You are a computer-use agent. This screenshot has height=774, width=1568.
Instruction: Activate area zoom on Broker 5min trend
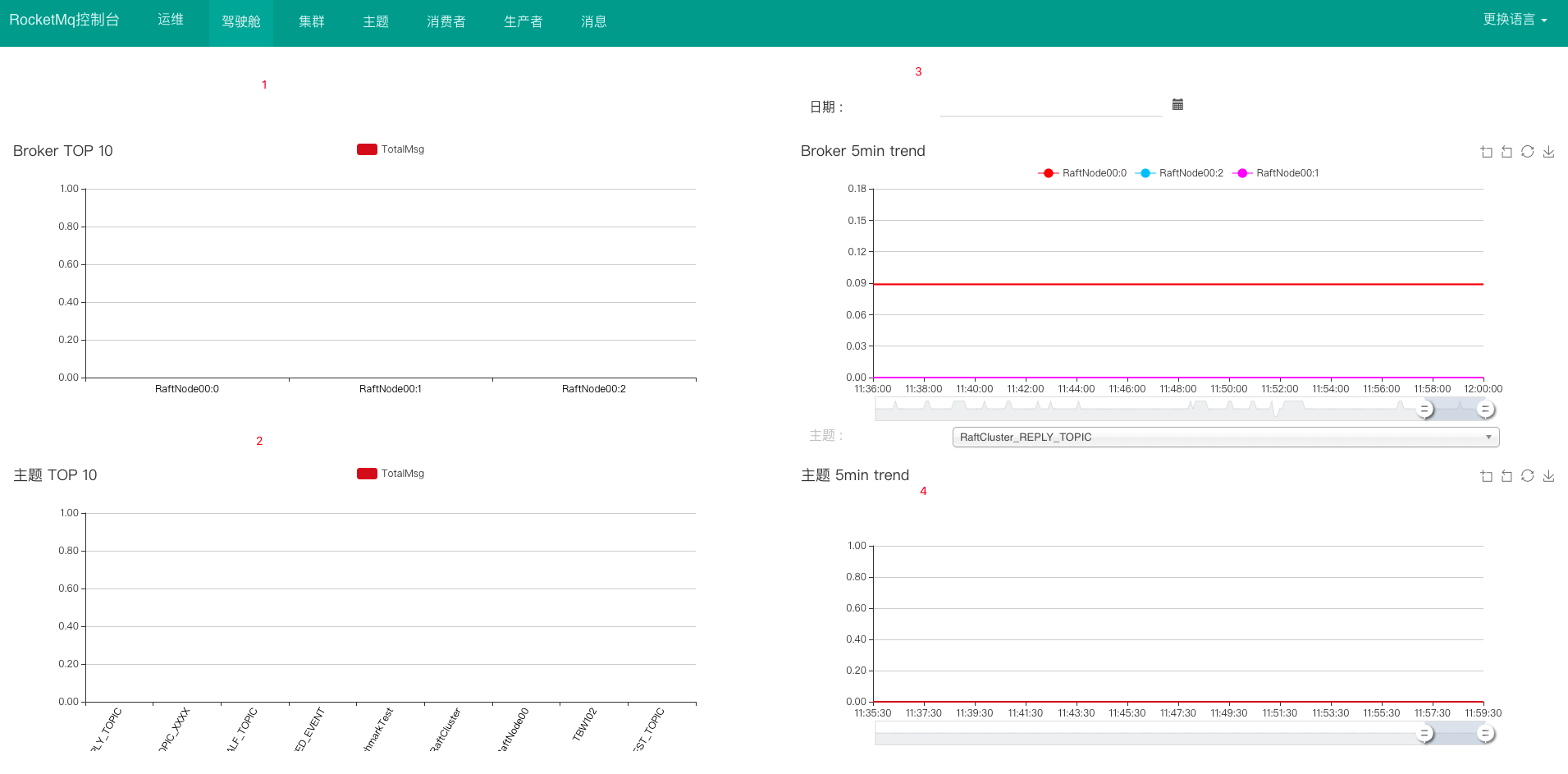tap(1486, 152)
